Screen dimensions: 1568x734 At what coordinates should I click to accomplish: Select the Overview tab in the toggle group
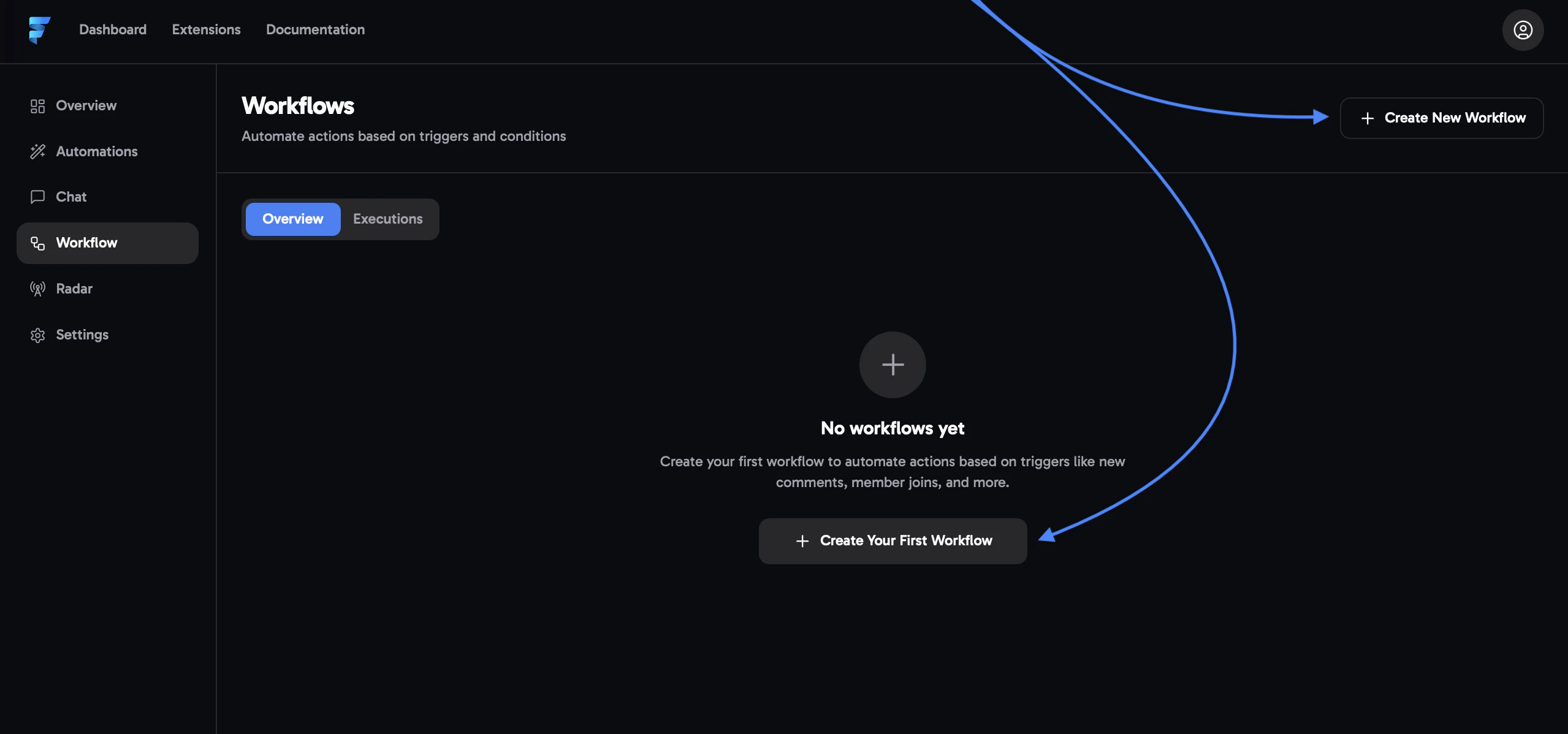tap(292, 219)
